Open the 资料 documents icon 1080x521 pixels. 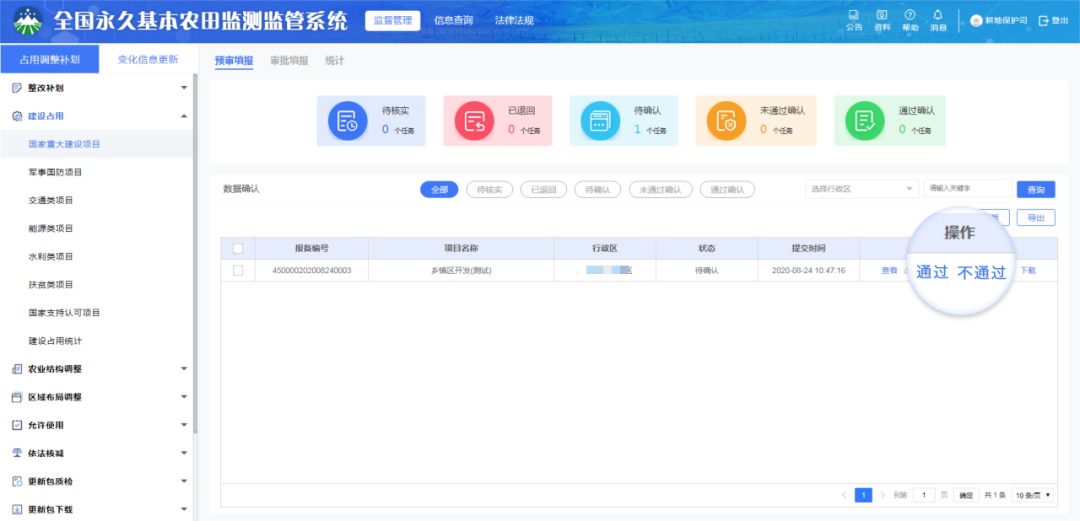point(882,15)
